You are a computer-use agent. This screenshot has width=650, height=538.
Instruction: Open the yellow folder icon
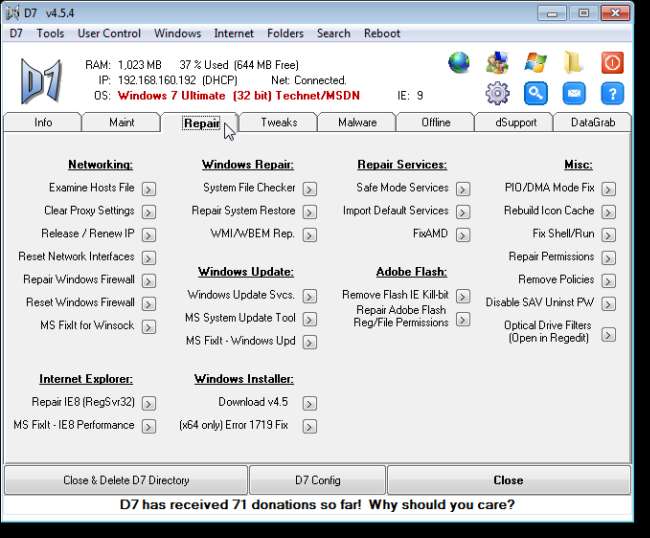pyautogui.click(x=573, y=63)
